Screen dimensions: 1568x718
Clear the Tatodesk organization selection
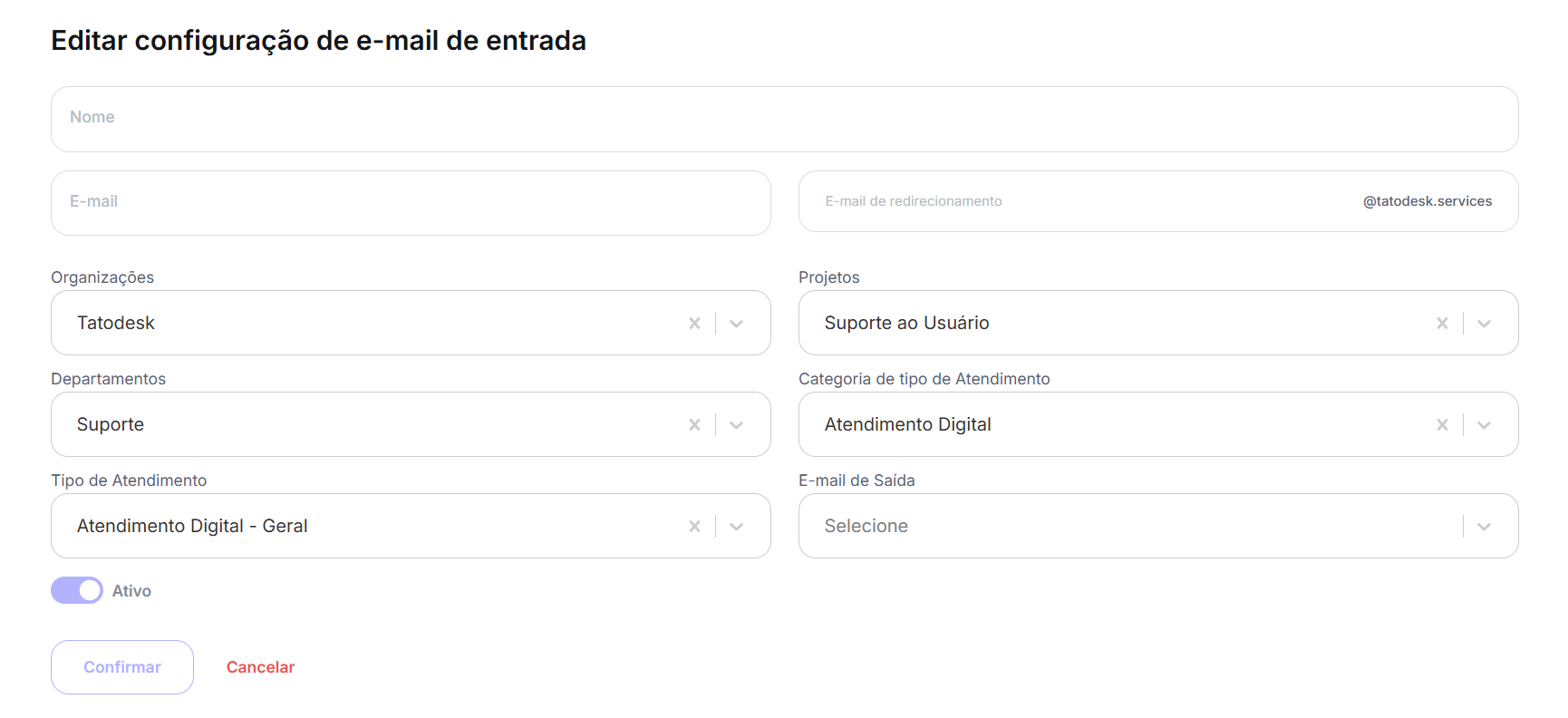pyautogui.click(x=694, y=324)
